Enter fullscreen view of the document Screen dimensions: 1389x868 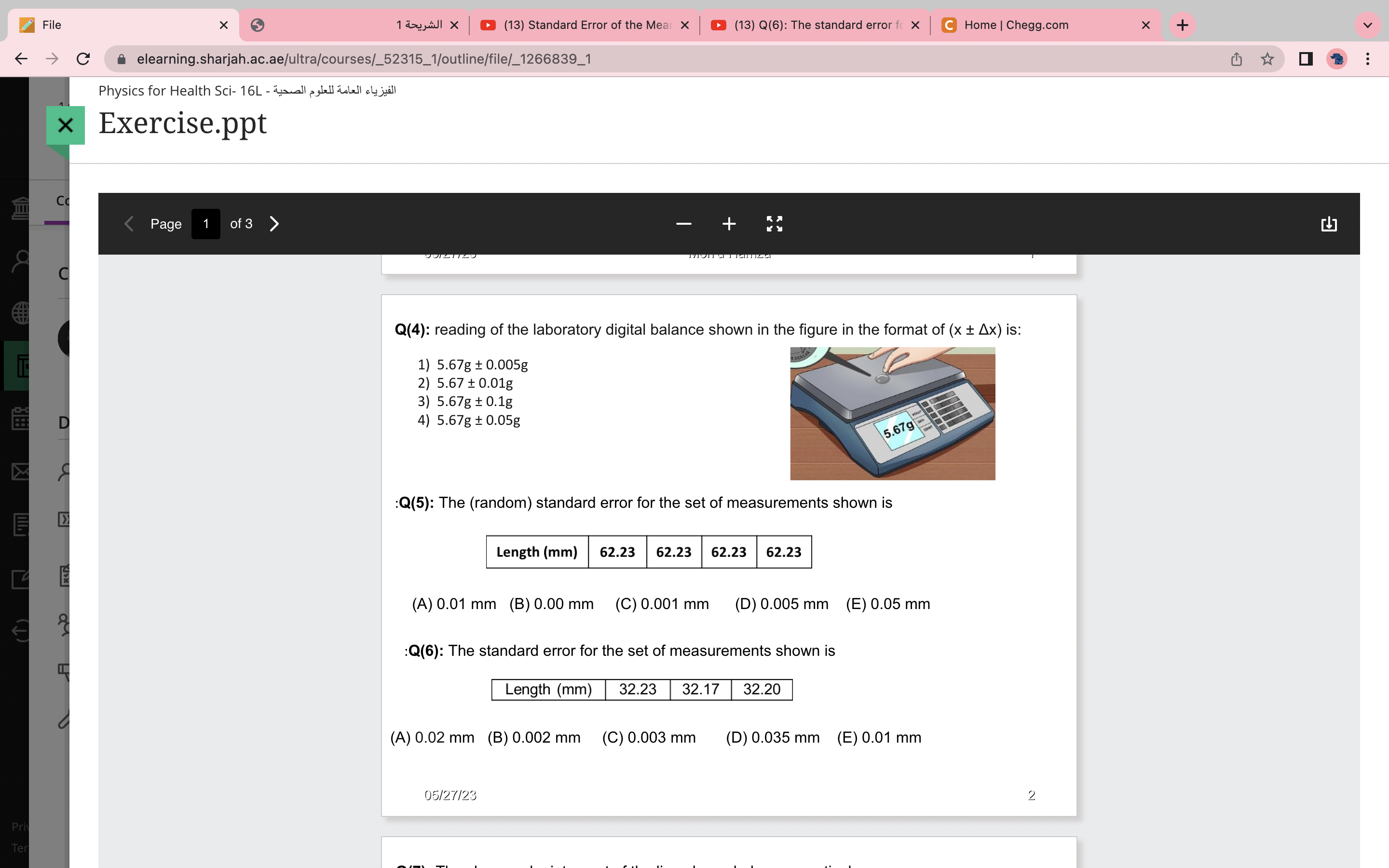[774, 224]
